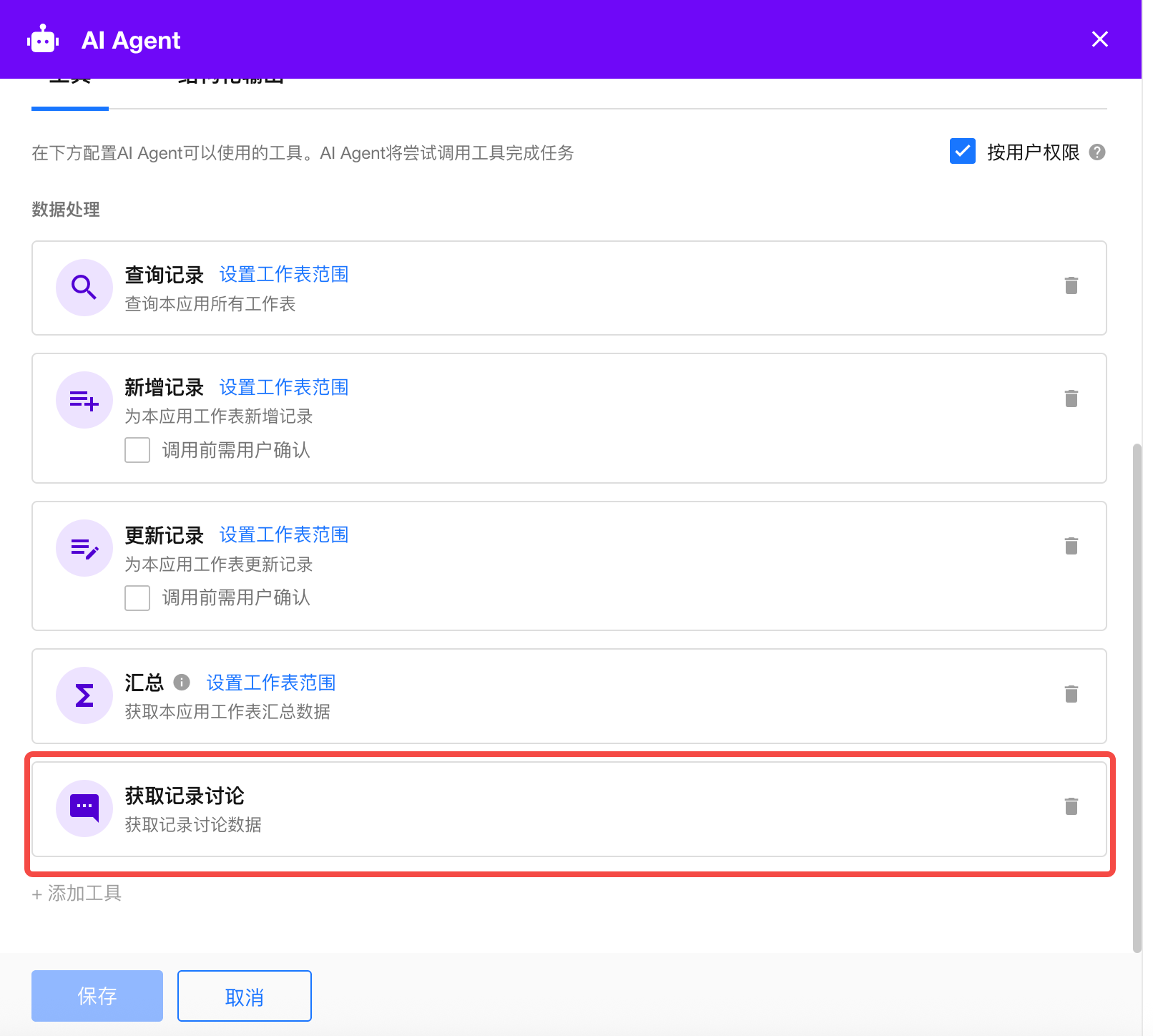
Task: Click the AI Agent title text
Action: 131,40
